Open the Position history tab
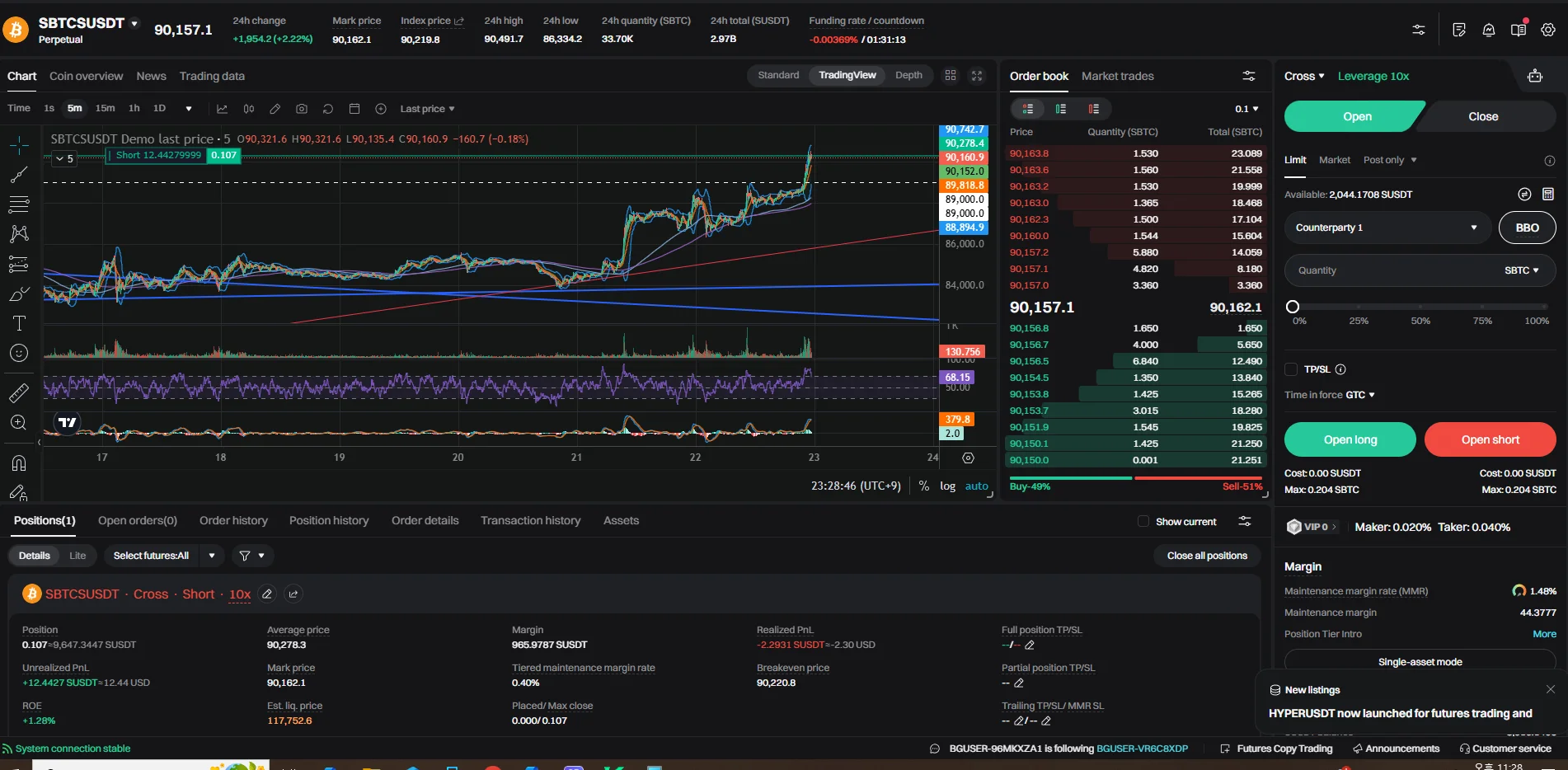The width and height of the screenshot is (1568, 770). 328,520
